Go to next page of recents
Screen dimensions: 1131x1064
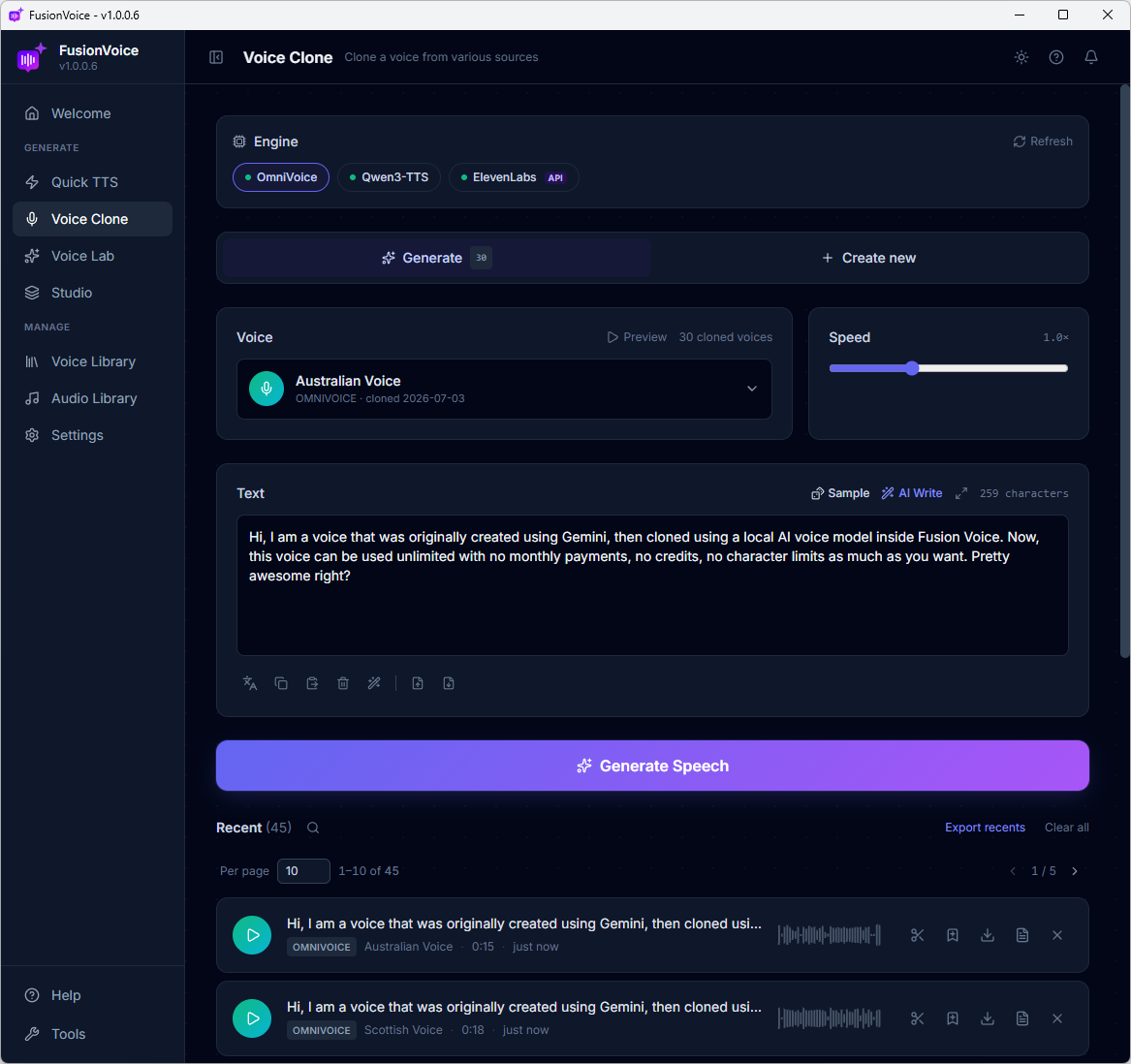1075,870
